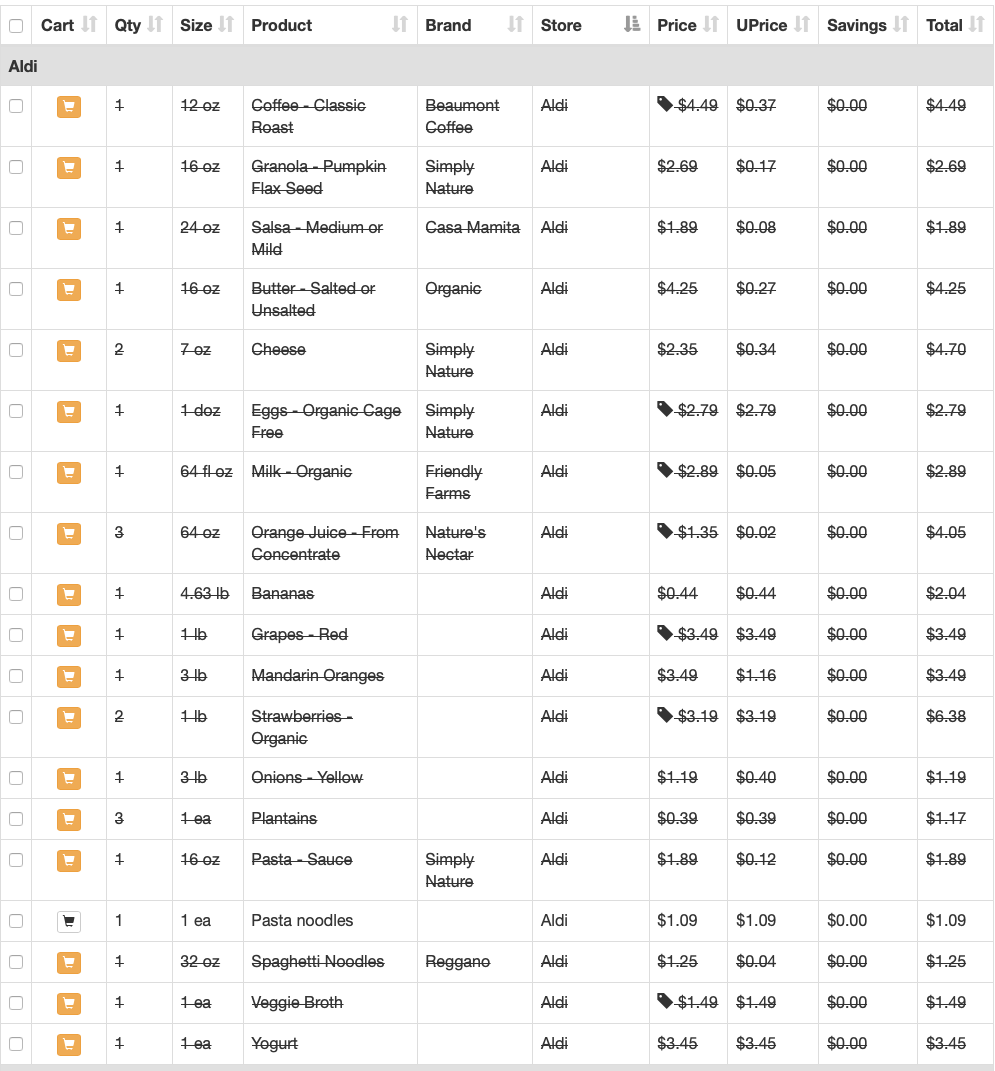Tick the select-all checkbox in the table header

coord(16,26)
